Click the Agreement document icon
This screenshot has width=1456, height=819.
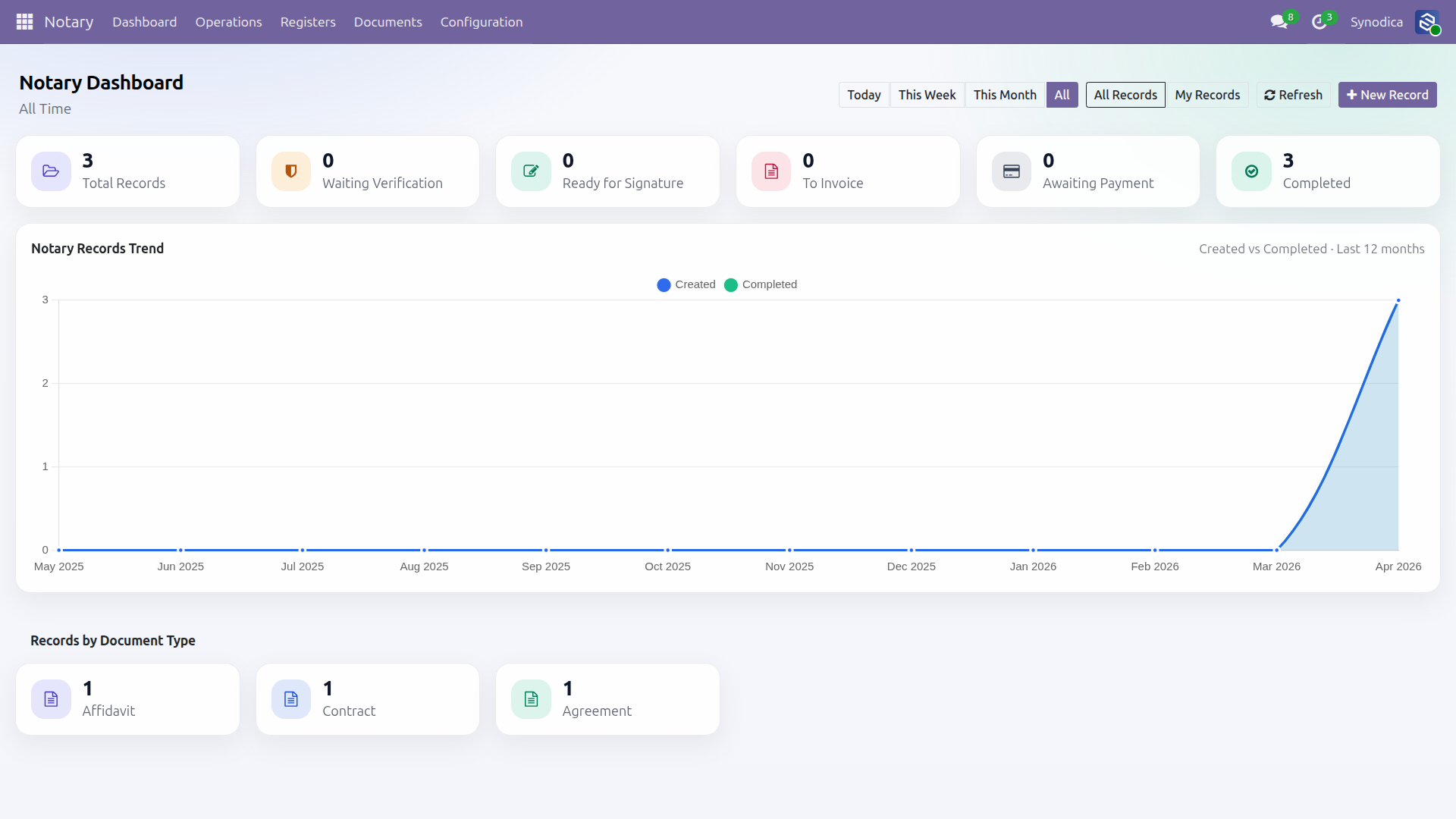pyautogui.click(x=531, y=699)
